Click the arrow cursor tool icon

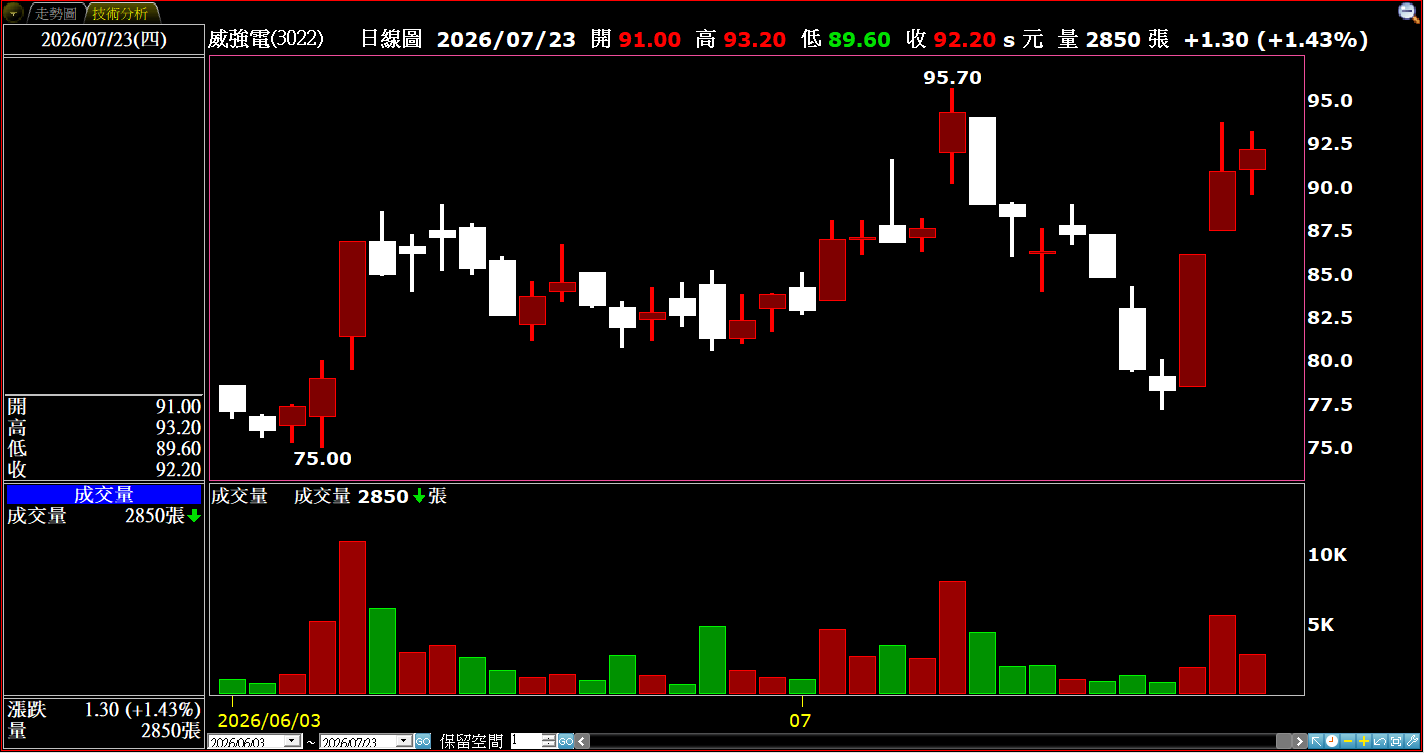coord(1316,741)
